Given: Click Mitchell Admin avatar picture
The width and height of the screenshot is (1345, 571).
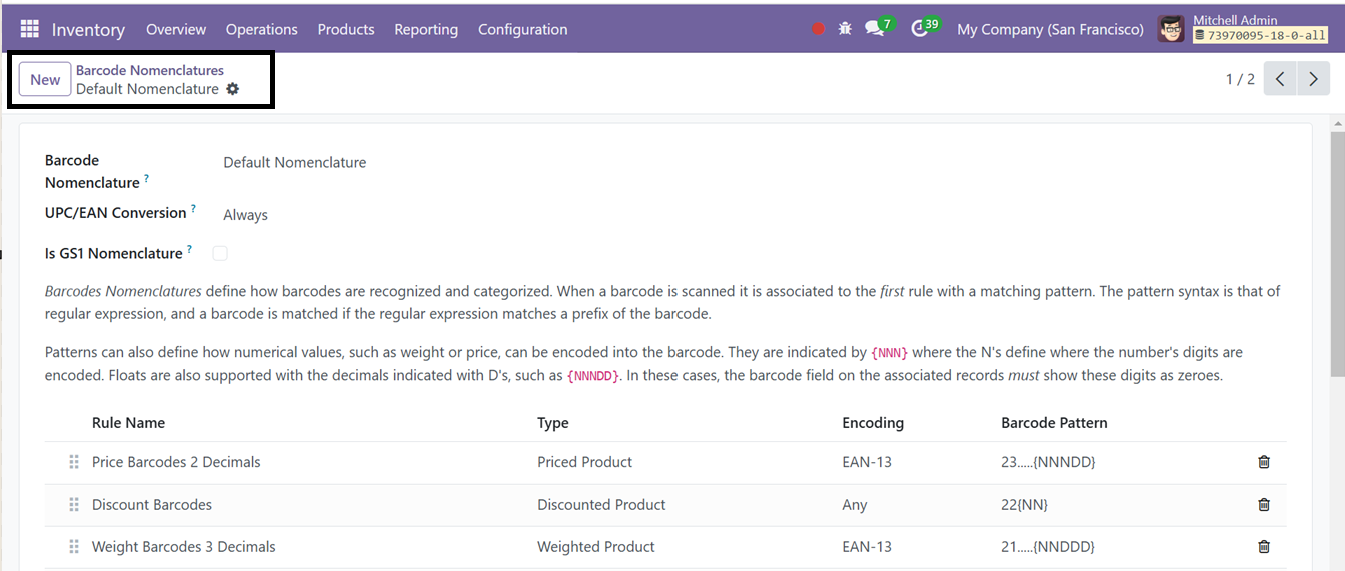Looking at the screenshot, I should [x=1172, y=29].
